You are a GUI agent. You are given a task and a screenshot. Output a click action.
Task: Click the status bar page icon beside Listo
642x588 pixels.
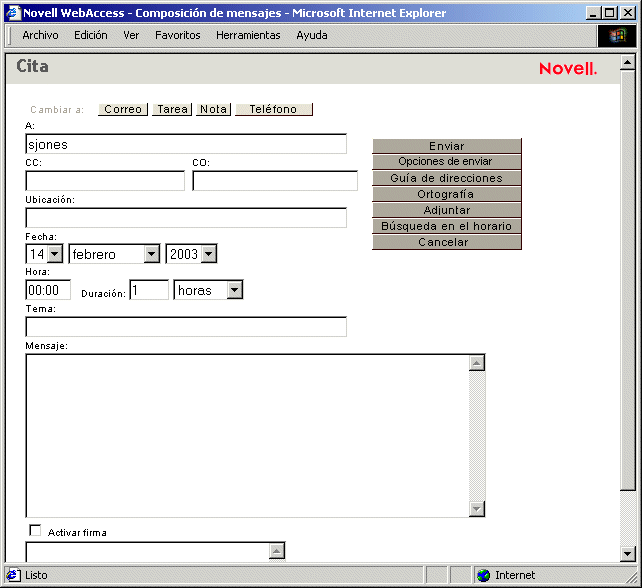(x=14, y=575)
